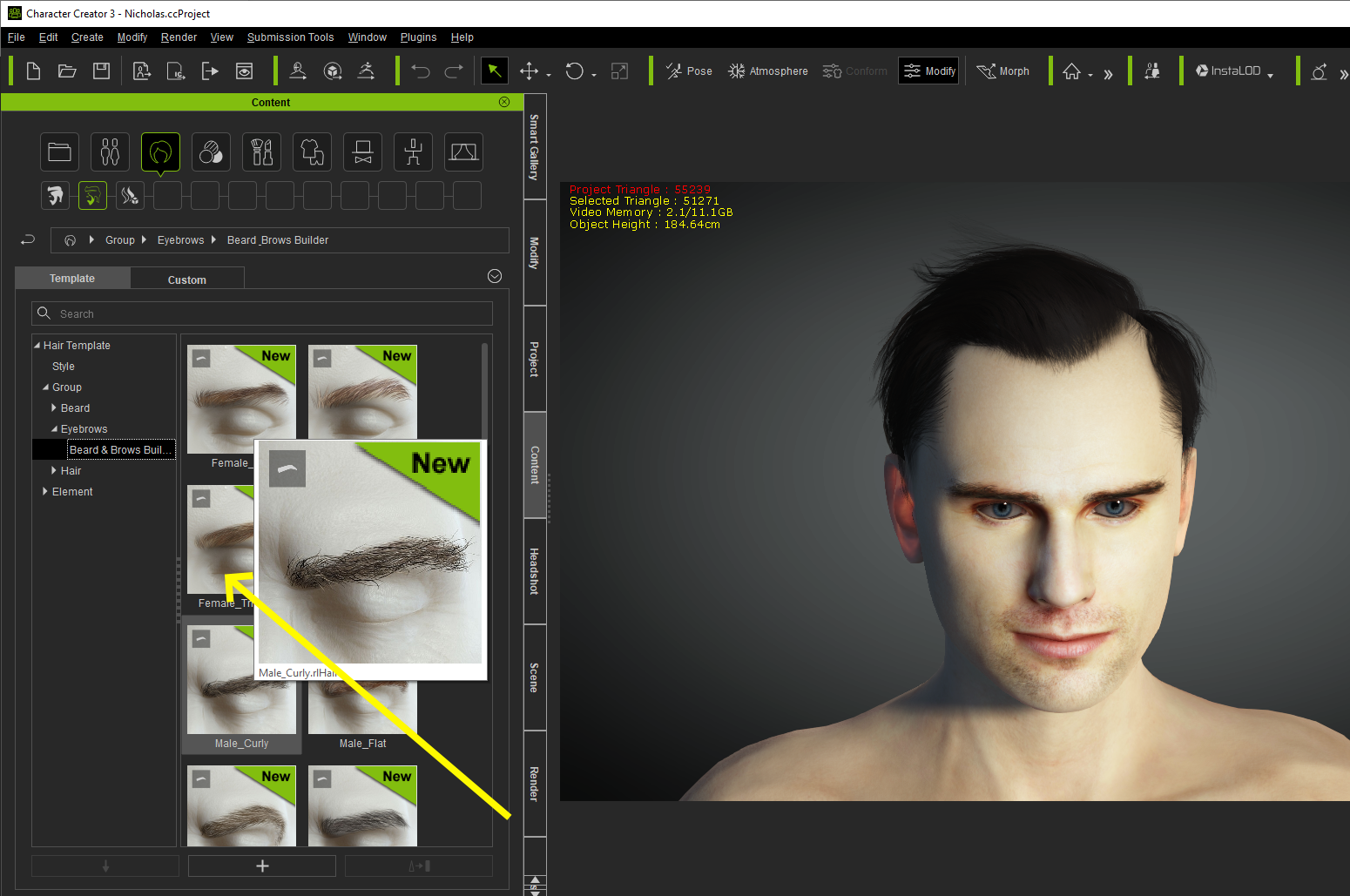
Task: Select the Rotate object tool
Action: (574, 71)
